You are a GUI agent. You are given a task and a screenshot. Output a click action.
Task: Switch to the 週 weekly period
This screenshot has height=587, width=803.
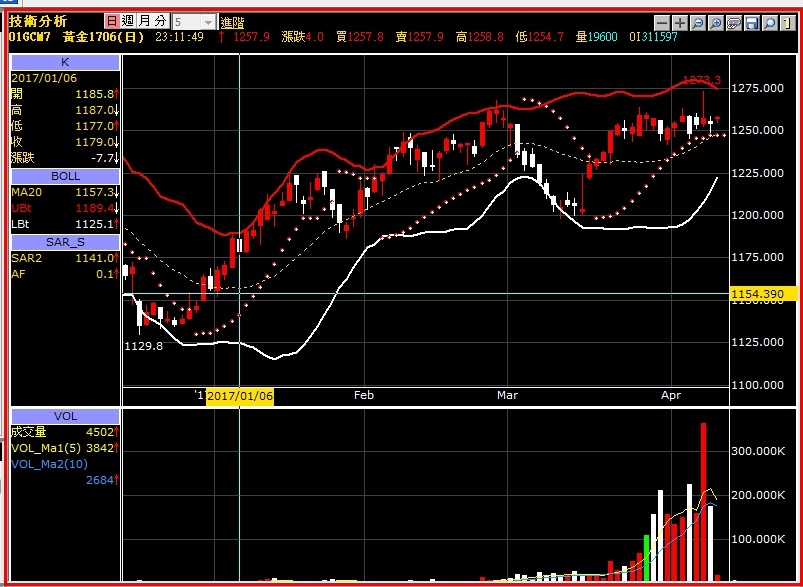128,21
